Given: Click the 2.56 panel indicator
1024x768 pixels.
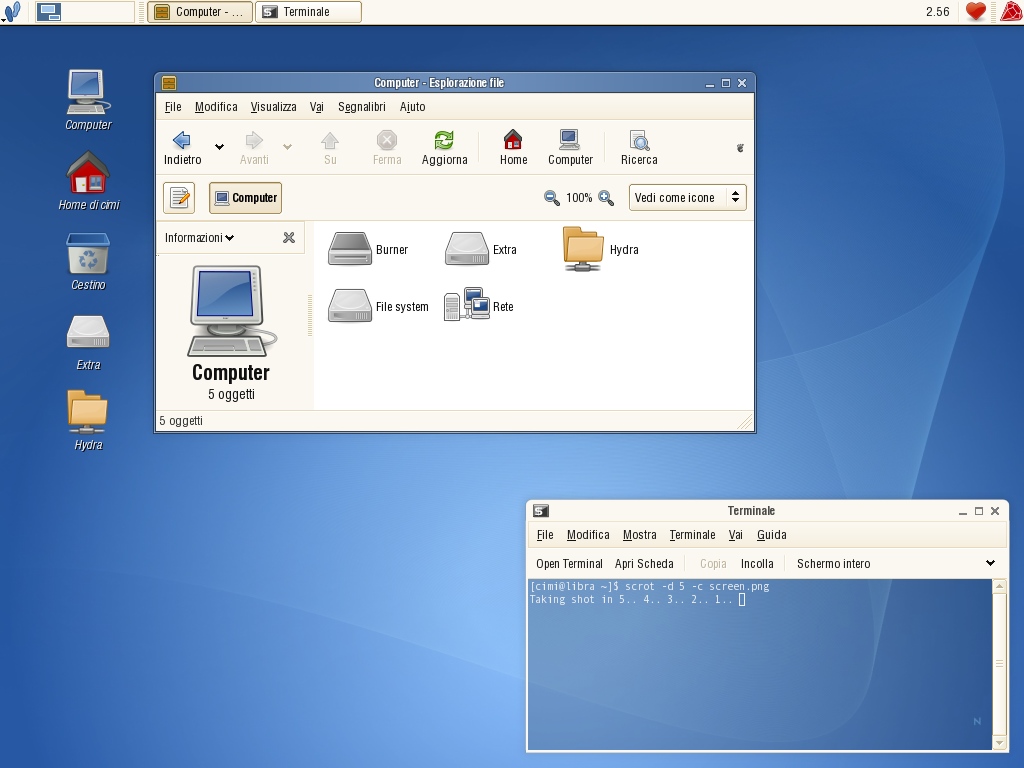Looking at the screenshot, I should pos(938,12).
